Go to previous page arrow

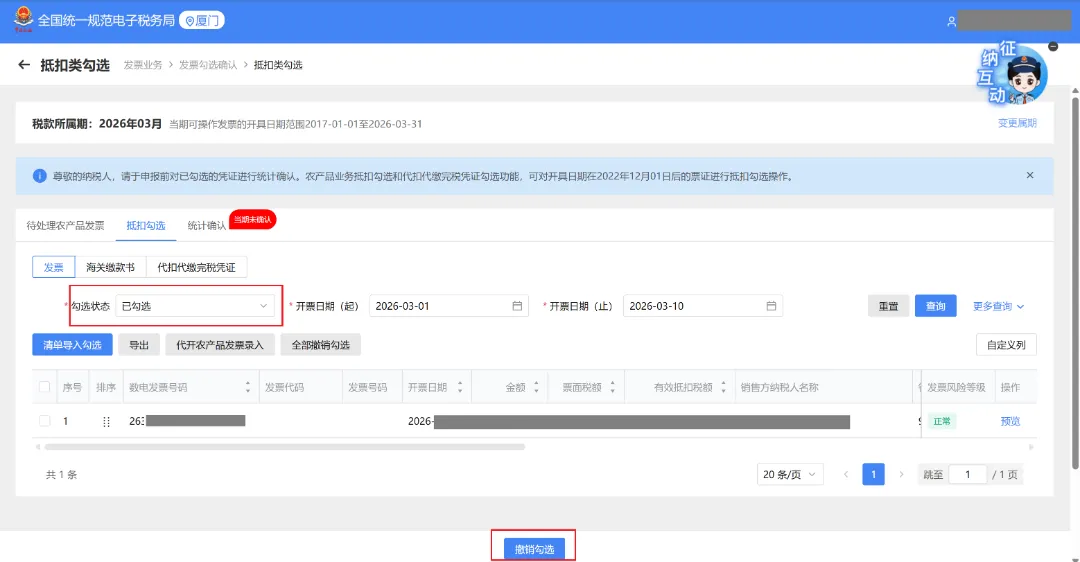click(846, 475)
